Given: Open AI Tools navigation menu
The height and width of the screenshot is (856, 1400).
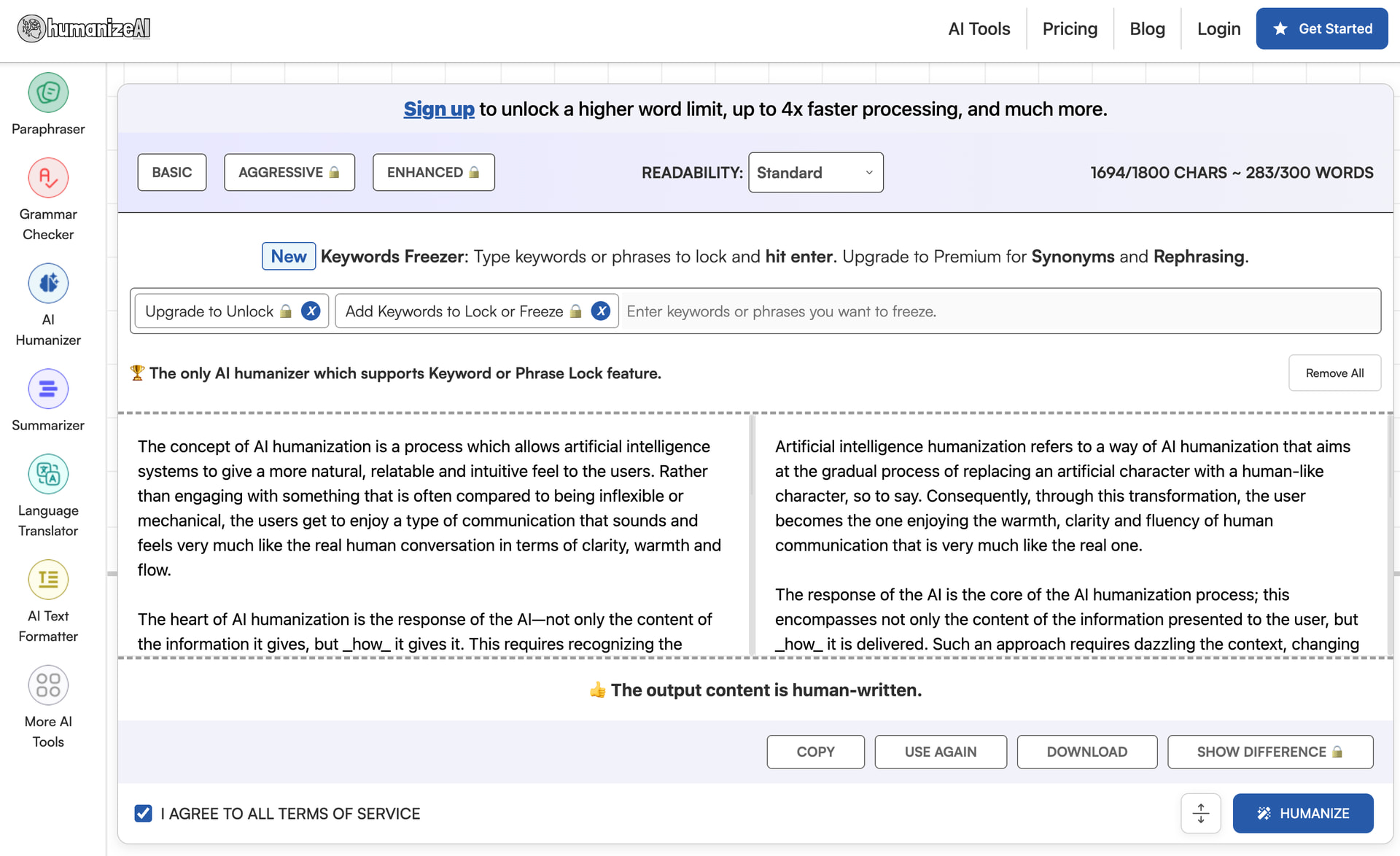Looking at the screenshot, I should [979, 29].
